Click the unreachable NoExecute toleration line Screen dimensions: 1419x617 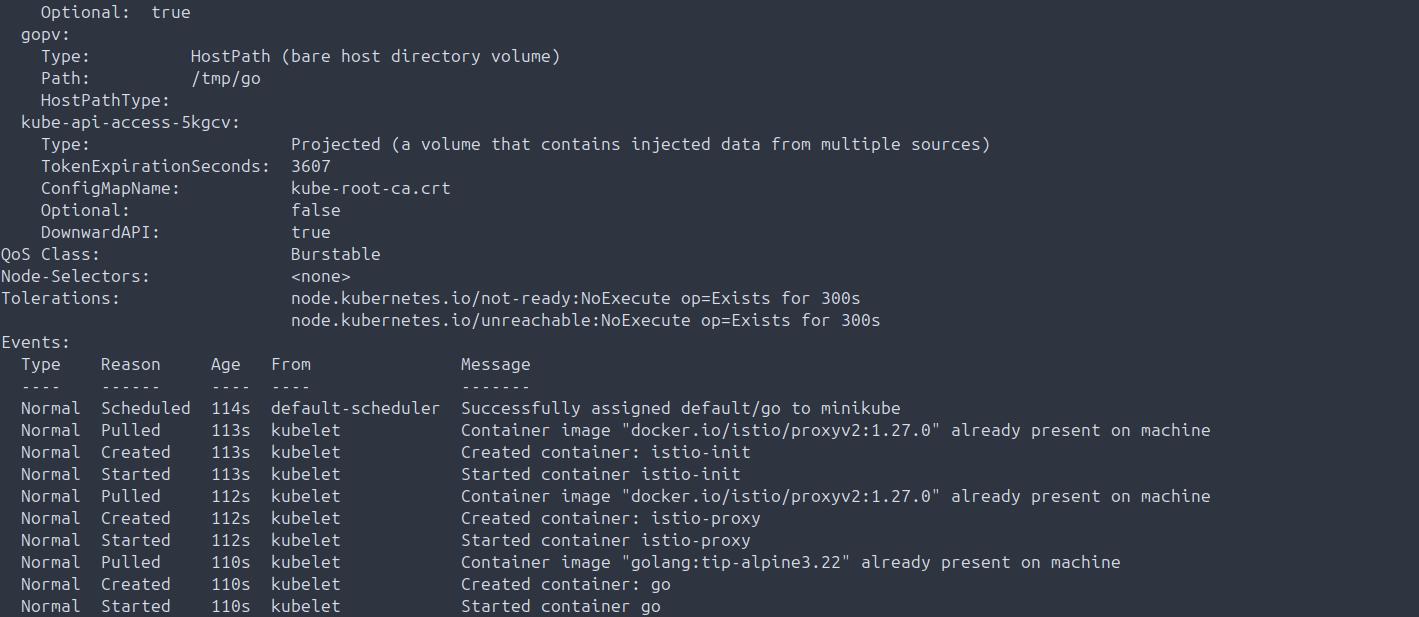585,320
